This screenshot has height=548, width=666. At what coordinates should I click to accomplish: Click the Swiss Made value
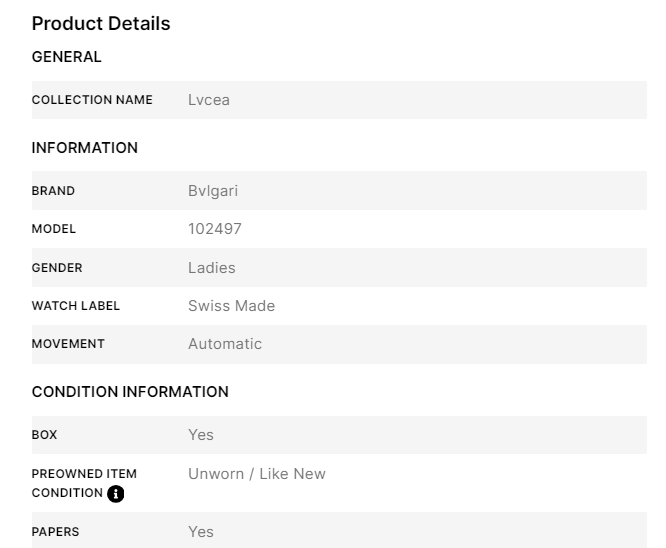(231, 306)
